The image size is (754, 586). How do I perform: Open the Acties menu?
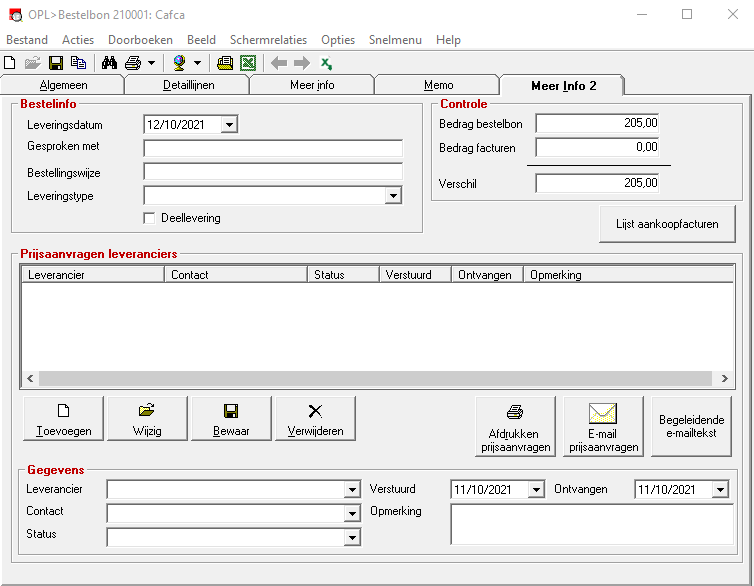click(x=78, y=40)
